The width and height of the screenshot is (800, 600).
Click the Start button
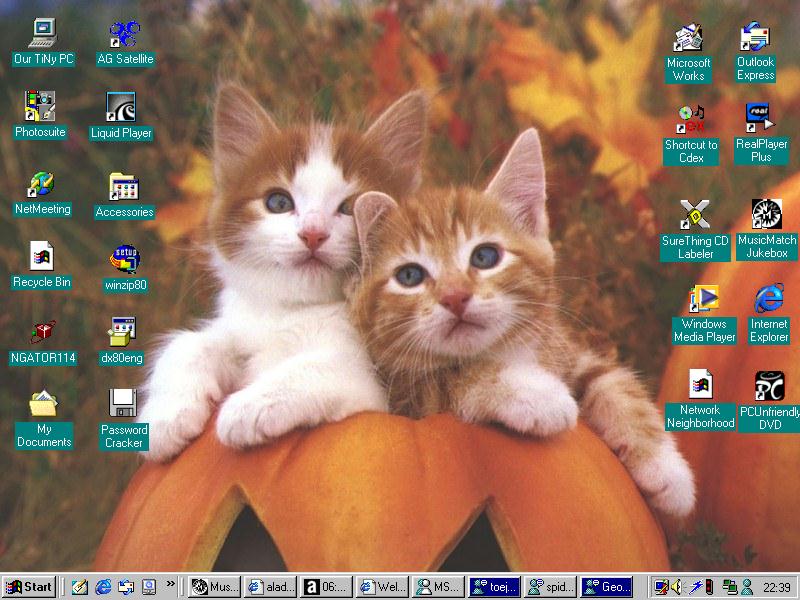(29, 587)
